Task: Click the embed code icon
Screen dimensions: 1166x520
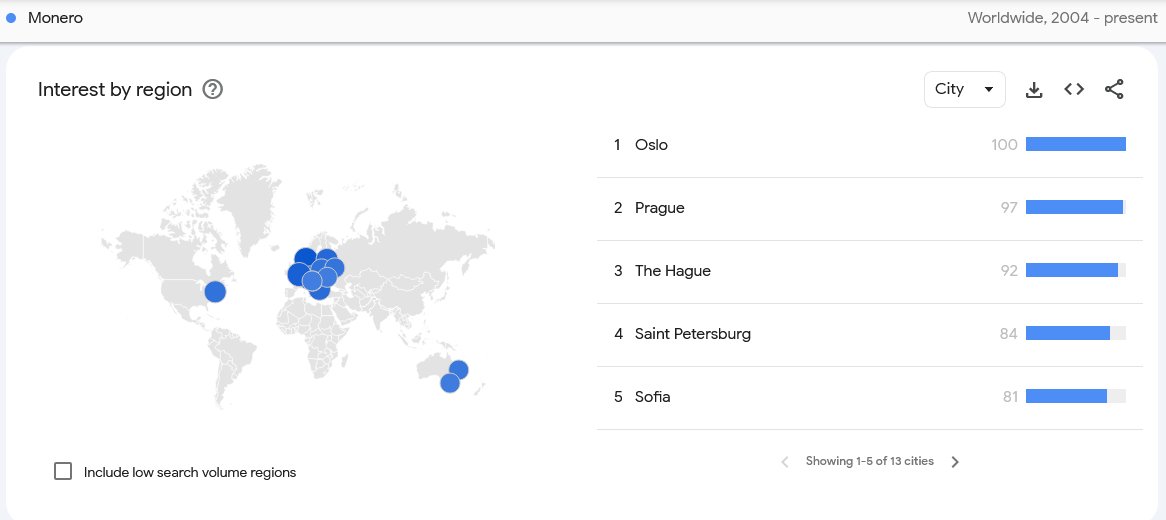Action: (x=1074, y=89)
